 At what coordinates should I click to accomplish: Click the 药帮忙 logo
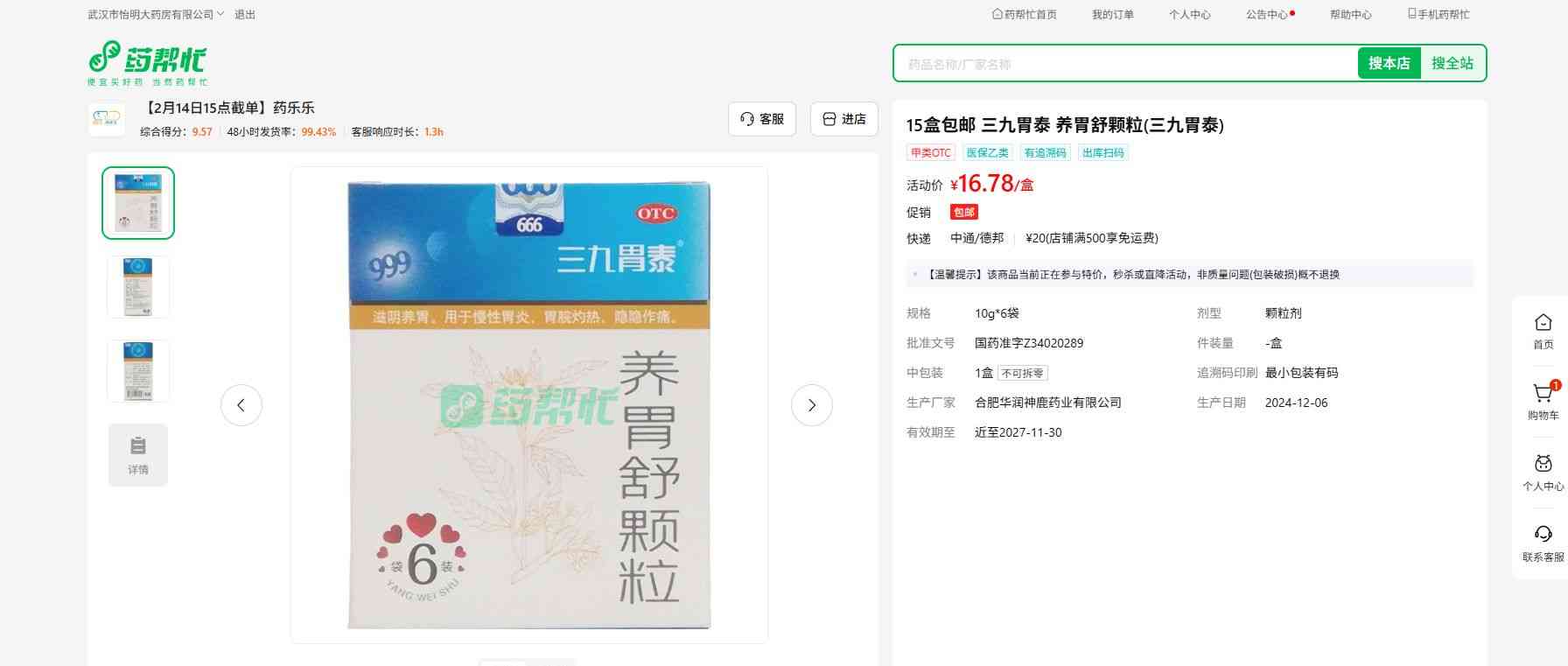coord(147,62)
